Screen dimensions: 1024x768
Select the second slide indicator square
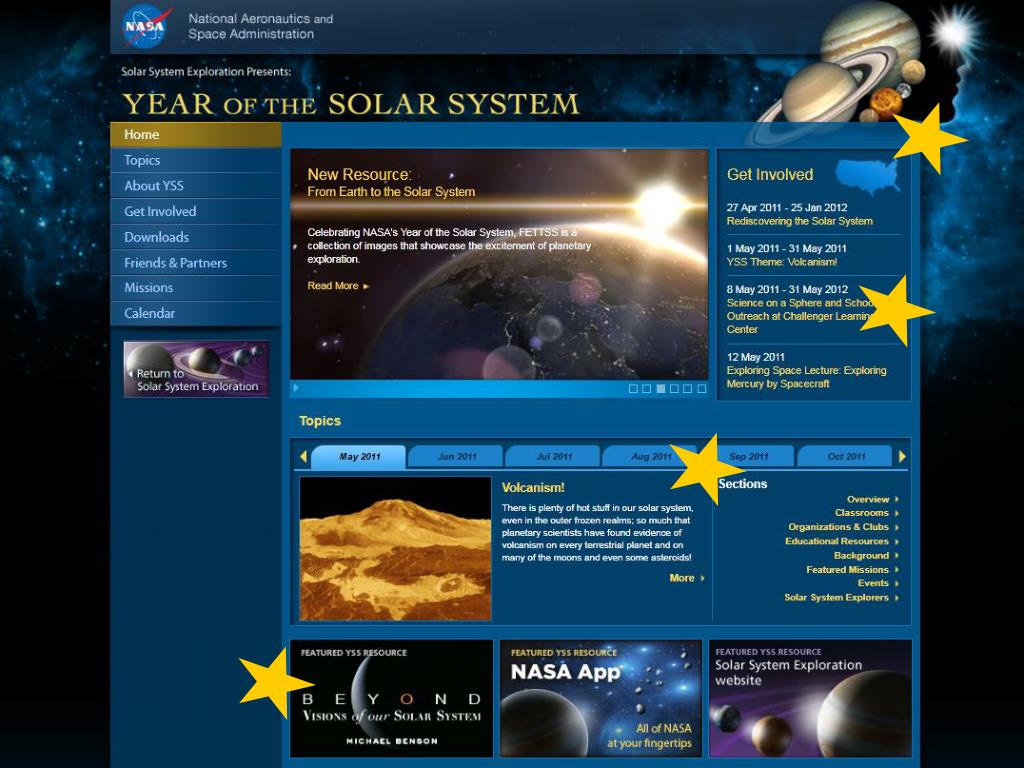647,389
